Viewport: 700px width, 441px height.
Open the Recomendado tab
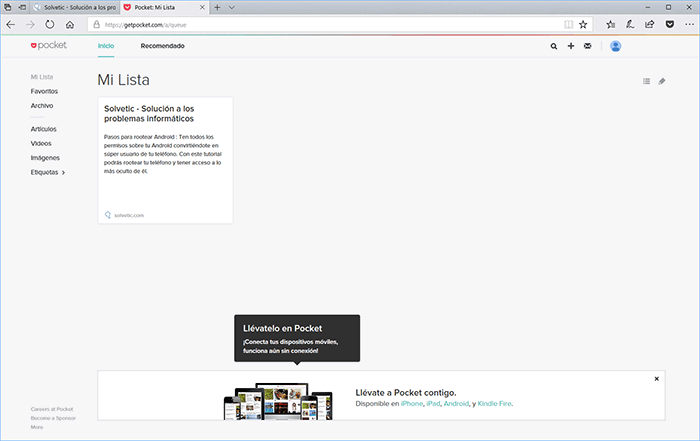pos(162,46)
